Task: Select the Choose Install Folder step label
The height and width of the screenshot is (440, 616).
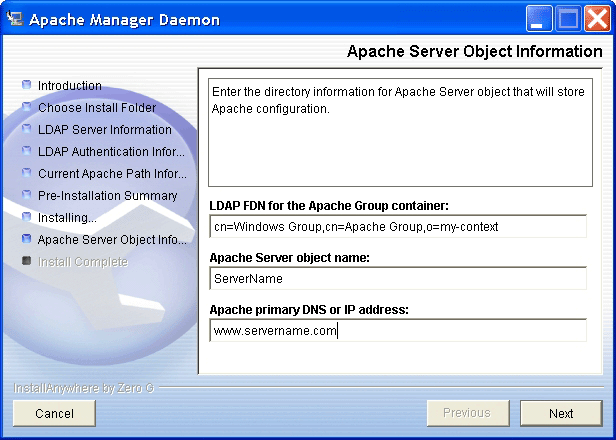Action: pyautogui.click(x=97, y=107)
